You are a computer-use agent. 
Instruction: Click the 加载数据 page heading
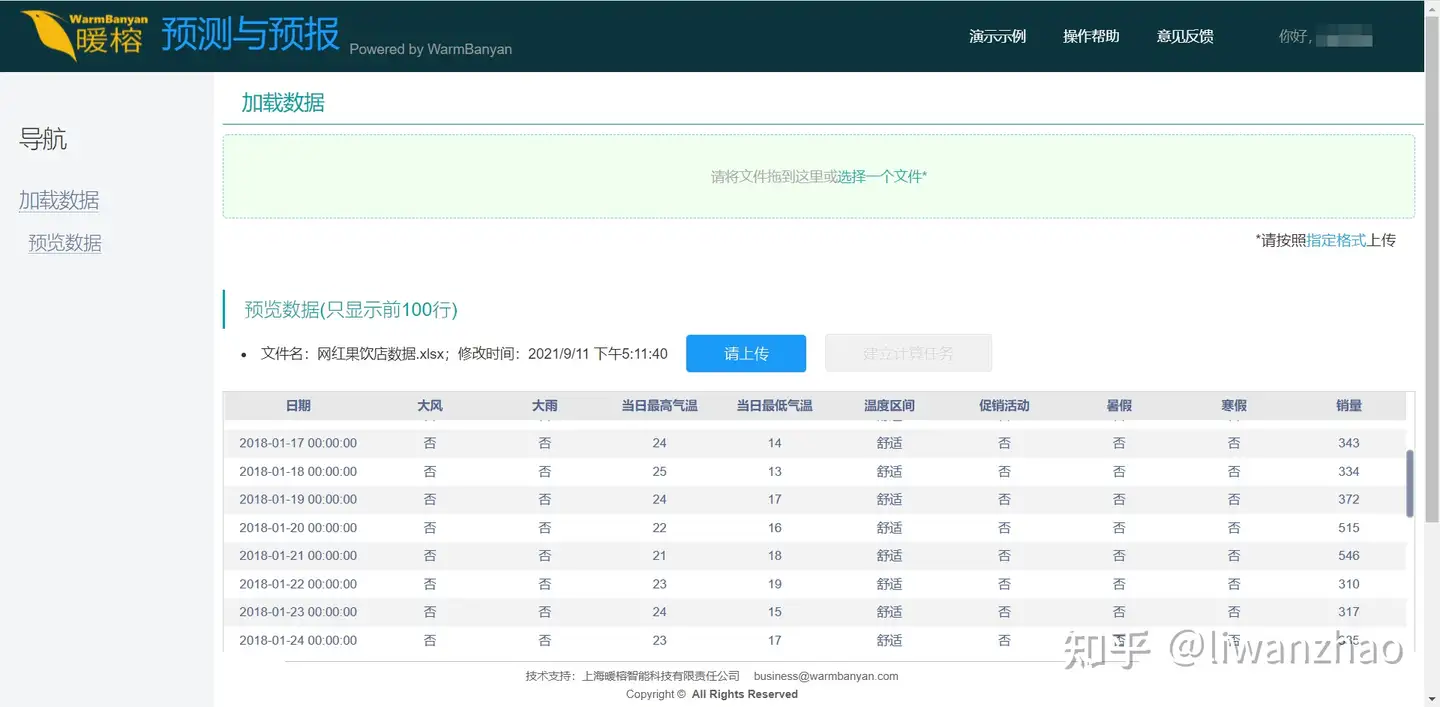283,103
